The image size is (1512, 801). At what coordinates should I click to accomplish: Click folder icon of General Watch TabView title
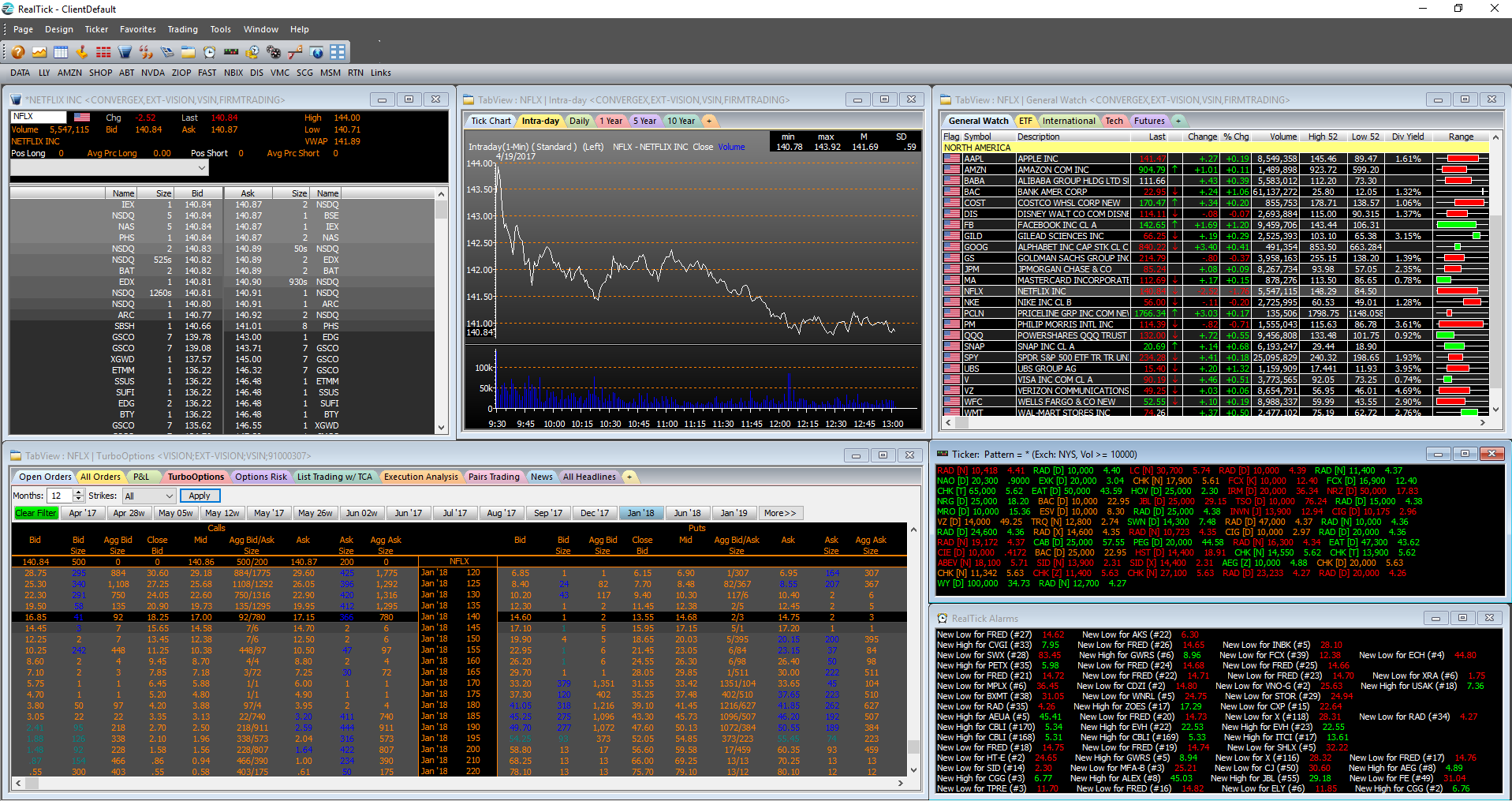[x=946, y=100]
